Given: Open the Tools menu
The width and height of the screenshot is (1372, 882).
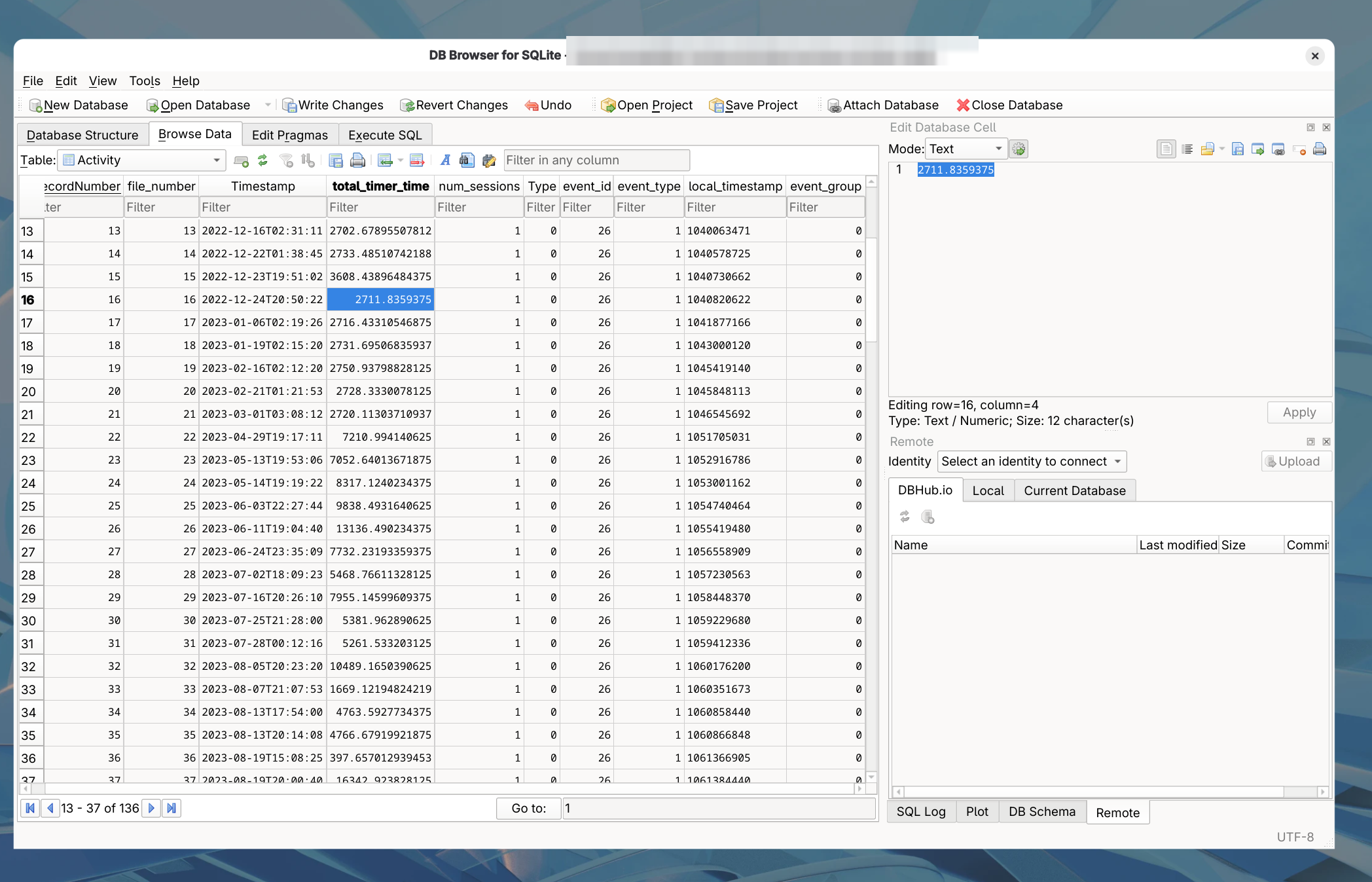Looking at the screenshot, I should [x=145, y=81].
